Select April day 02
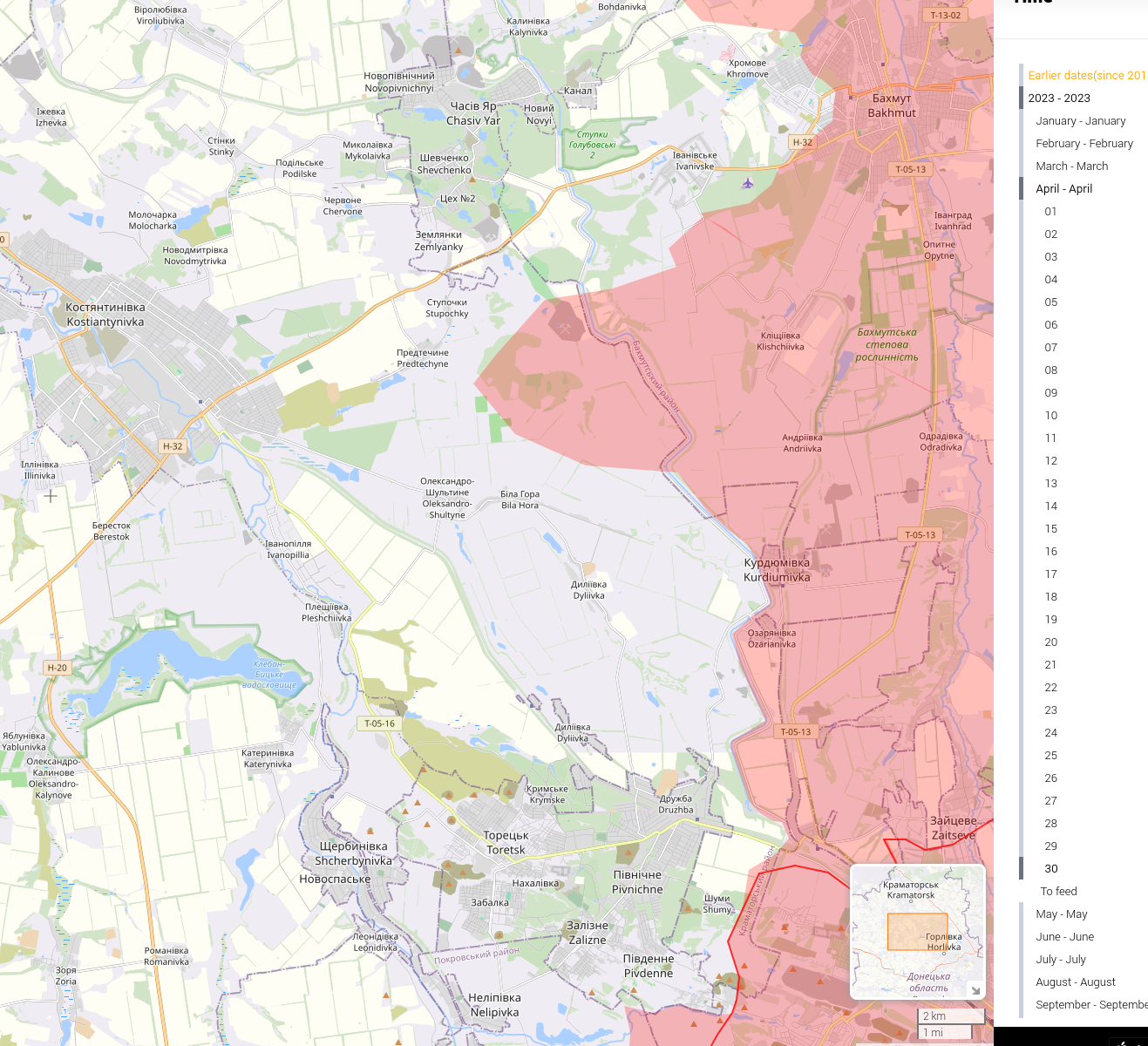The image size is (1148, 1046). pos(1051,234)
